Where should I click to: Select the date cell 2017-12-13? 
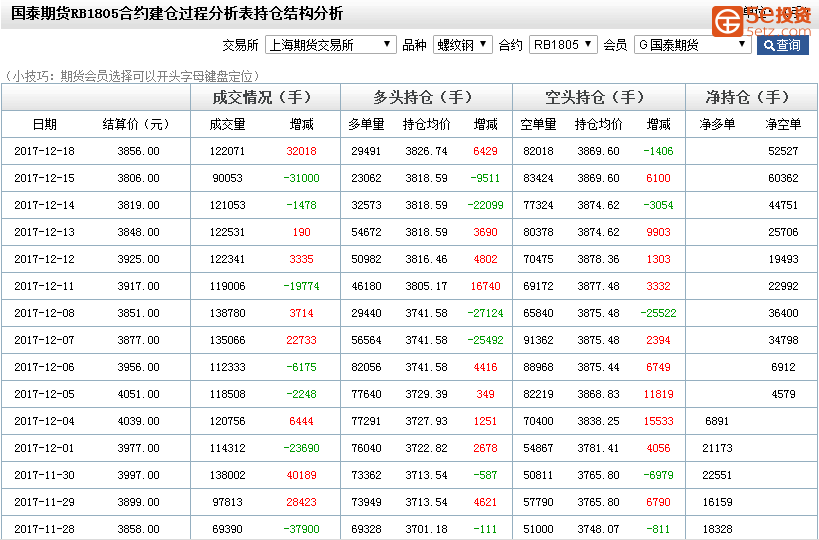[x=44, y=232]
